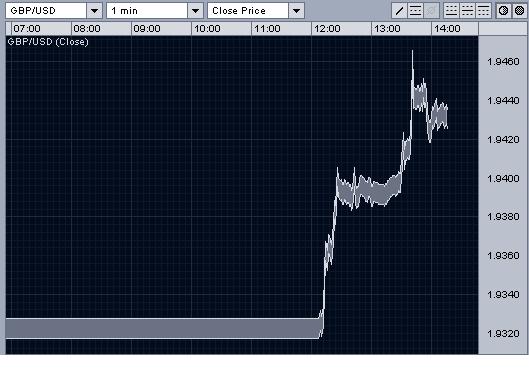Click the GBP/USD (Close) chart legend
Image resolution: width=529 pixels, height=384 pixels.
coord(48,42)
